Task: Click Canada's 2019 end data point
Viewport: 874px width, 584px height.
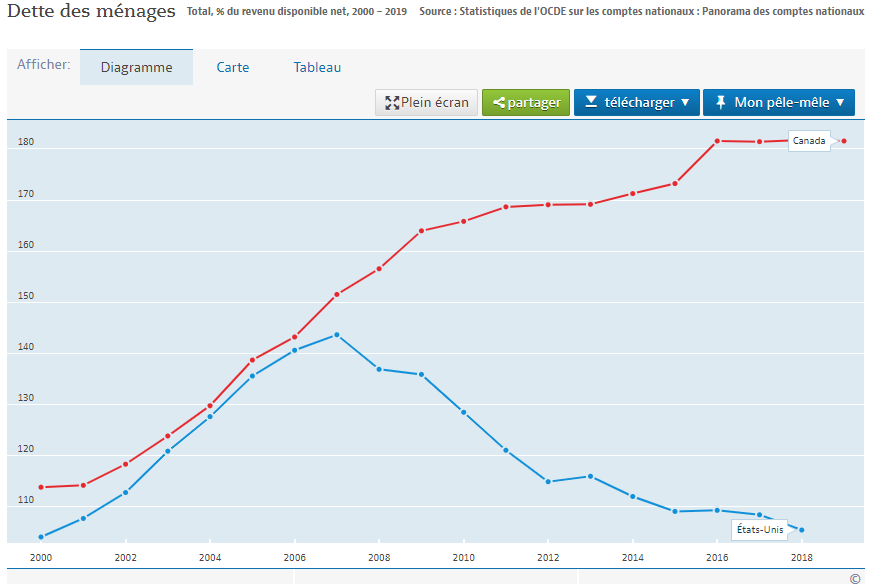Action: [844, 141]
